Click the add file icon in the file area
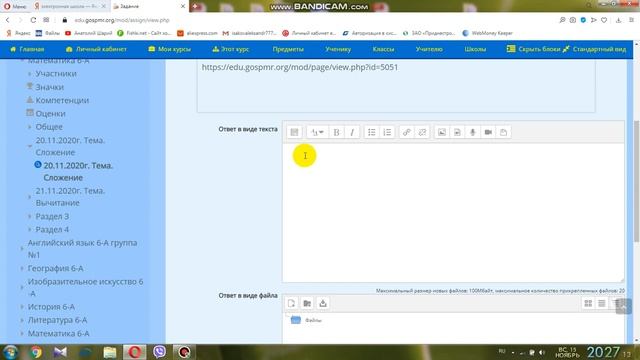This screenshot has height=360, width=640. tap(291, 303)
